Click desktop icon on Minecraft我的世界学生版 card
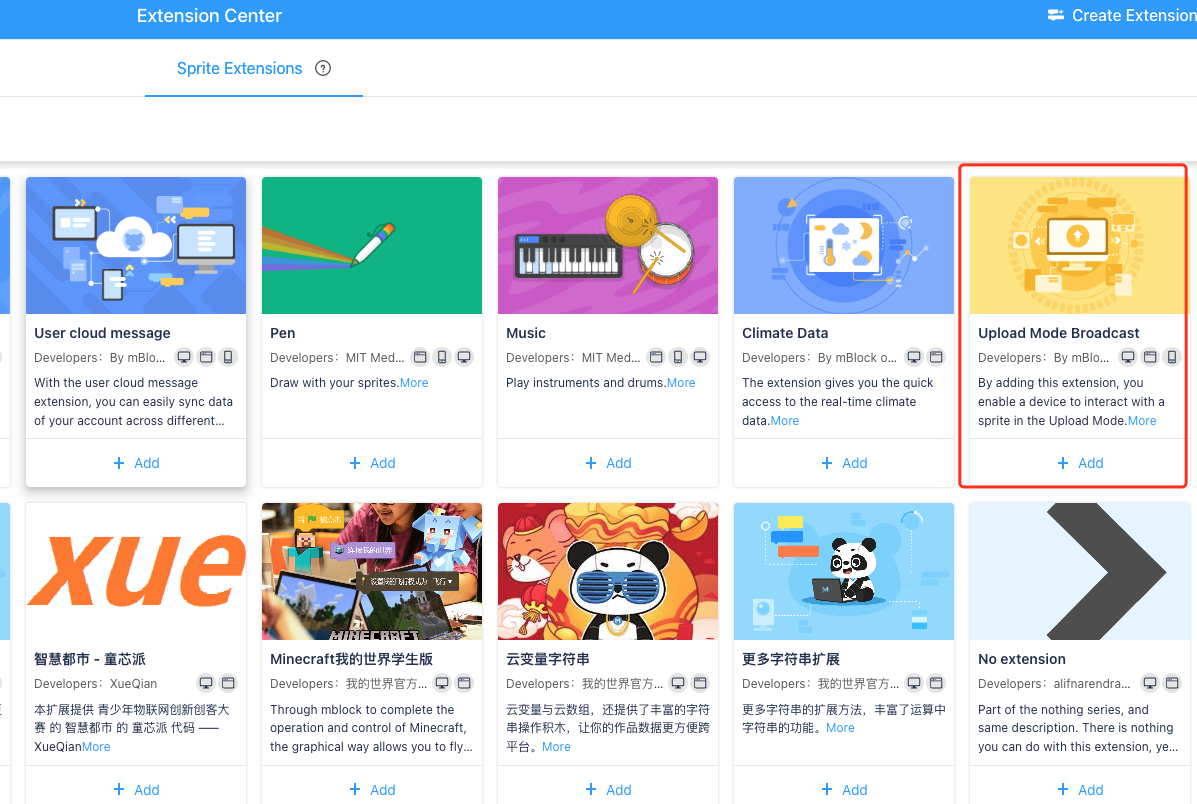This screenshot has width=1197, height=804. click(x=442, y=683)
